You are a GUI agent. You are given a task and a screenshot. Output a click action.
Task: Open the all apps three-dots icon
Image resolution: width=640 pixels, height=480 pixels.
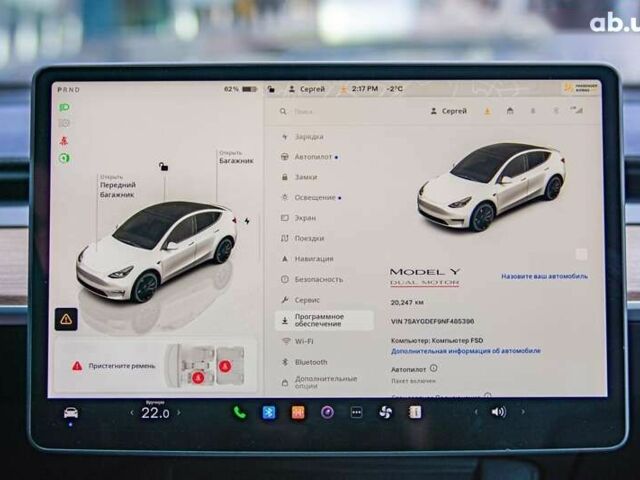[356, 413]
